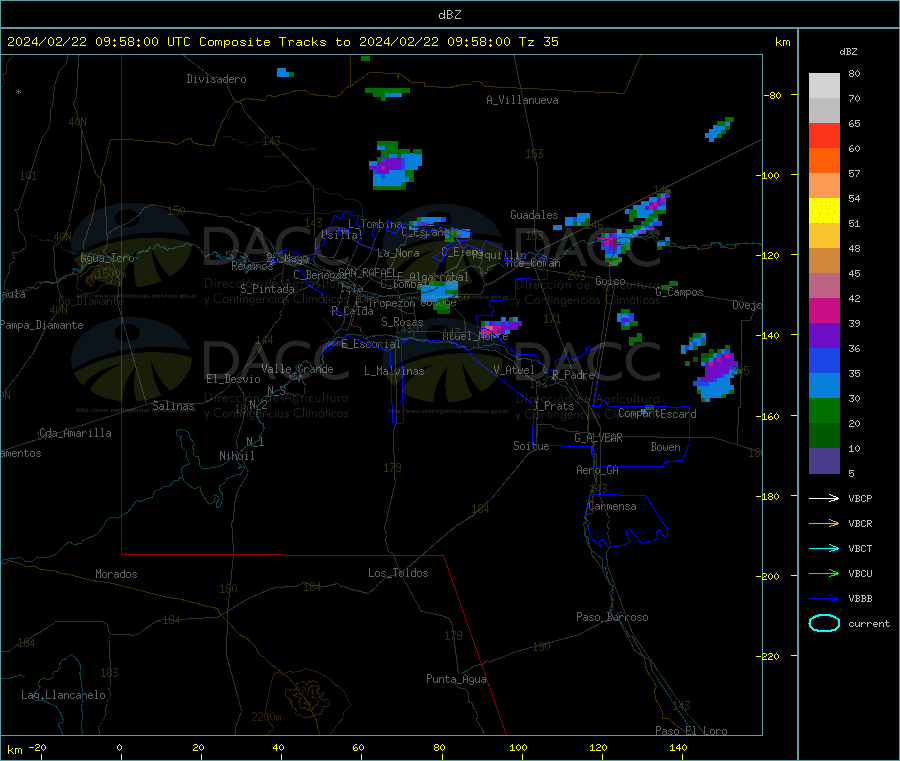Select the yellow 54 dBZ color swatch
The height and width of the screenshot is (761, 900).
click(824, 211)
